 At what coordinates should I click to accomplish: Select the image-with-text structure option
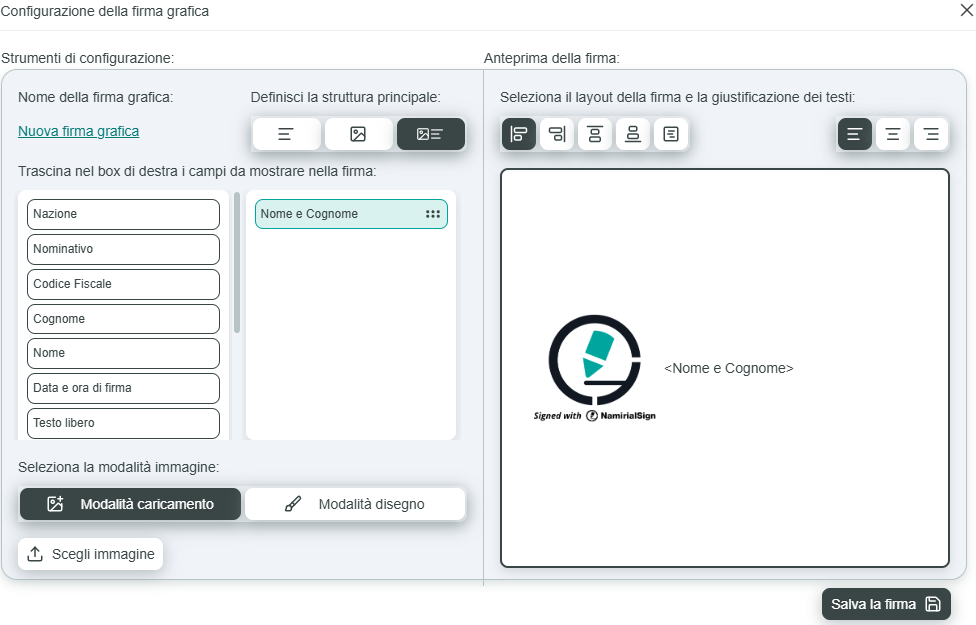click(430, 134)
